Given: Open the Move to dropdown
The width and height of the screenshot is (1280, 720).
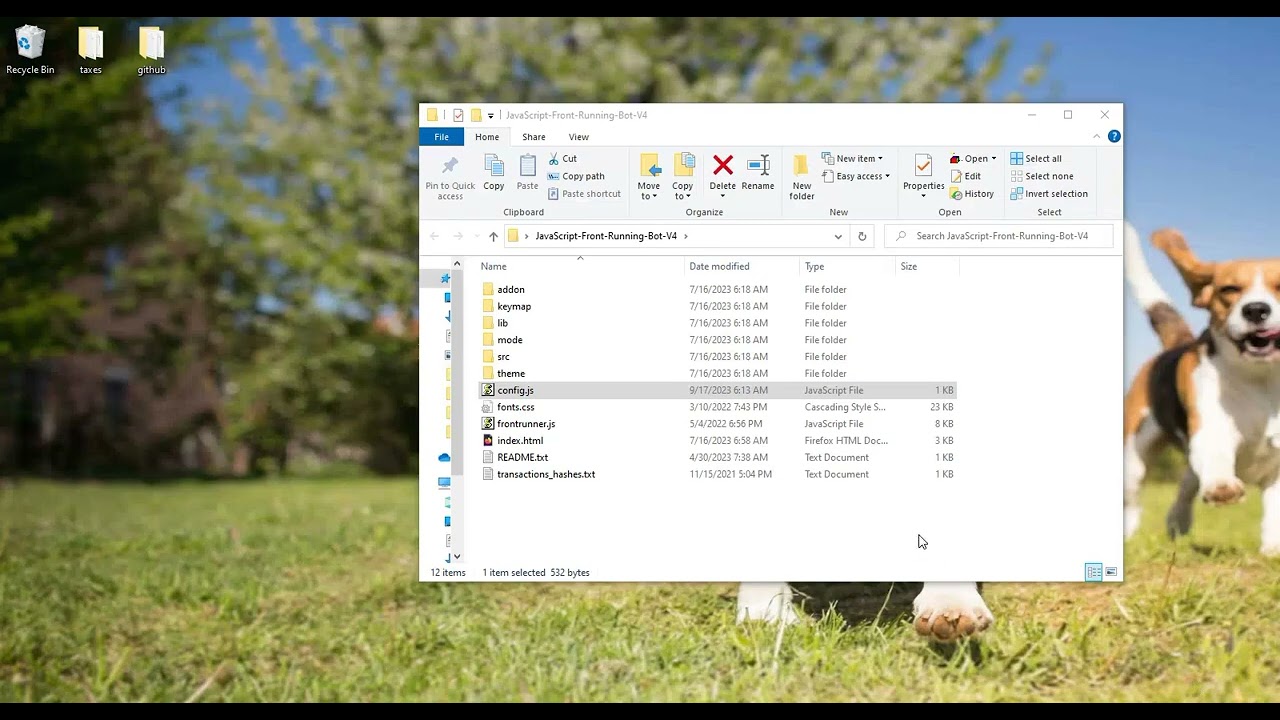Looking at the screenshot, I should (x=649, y=177).
